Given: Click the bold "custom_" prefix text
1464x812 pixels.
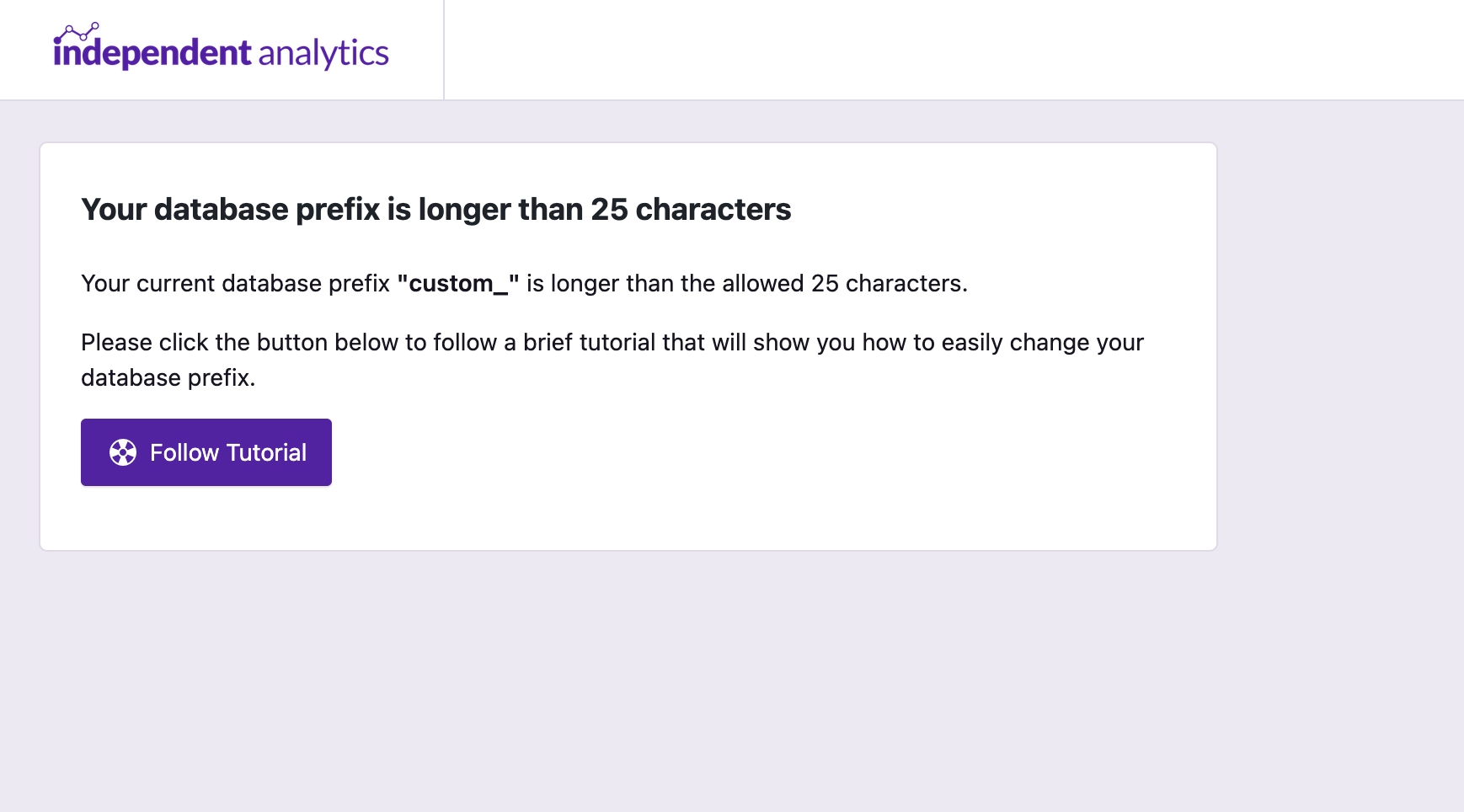Looking at the screenshot, I should click(457, 284).
